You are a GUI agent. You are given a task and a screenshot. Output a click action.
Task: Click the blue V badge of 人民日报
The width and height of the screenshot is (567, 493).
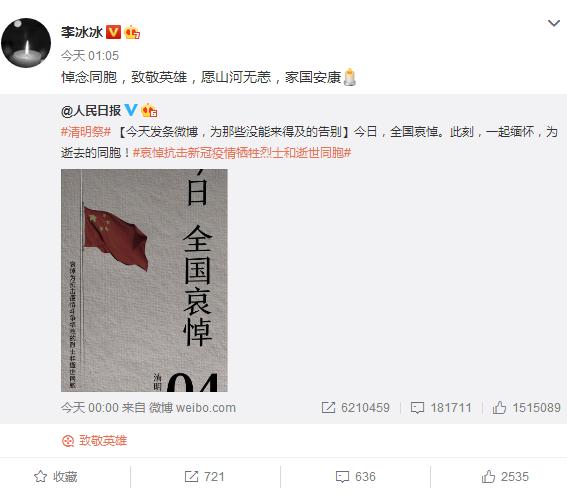(131, 110)
